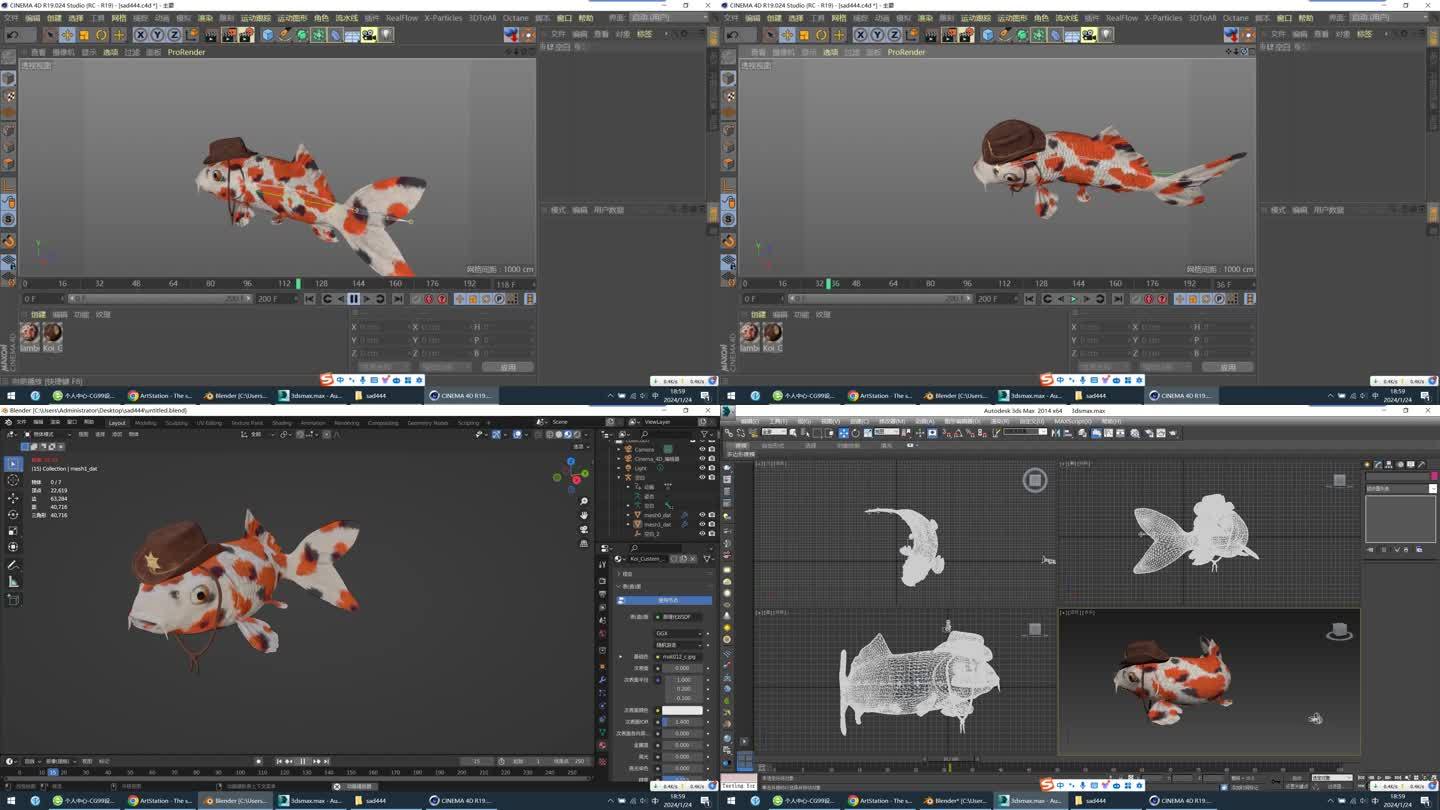Open ProRender menu in Cinema 4D window showing 118 F
Image resolution: width=1440 pixels, height=810 pixels.
[x=186, y=52]
